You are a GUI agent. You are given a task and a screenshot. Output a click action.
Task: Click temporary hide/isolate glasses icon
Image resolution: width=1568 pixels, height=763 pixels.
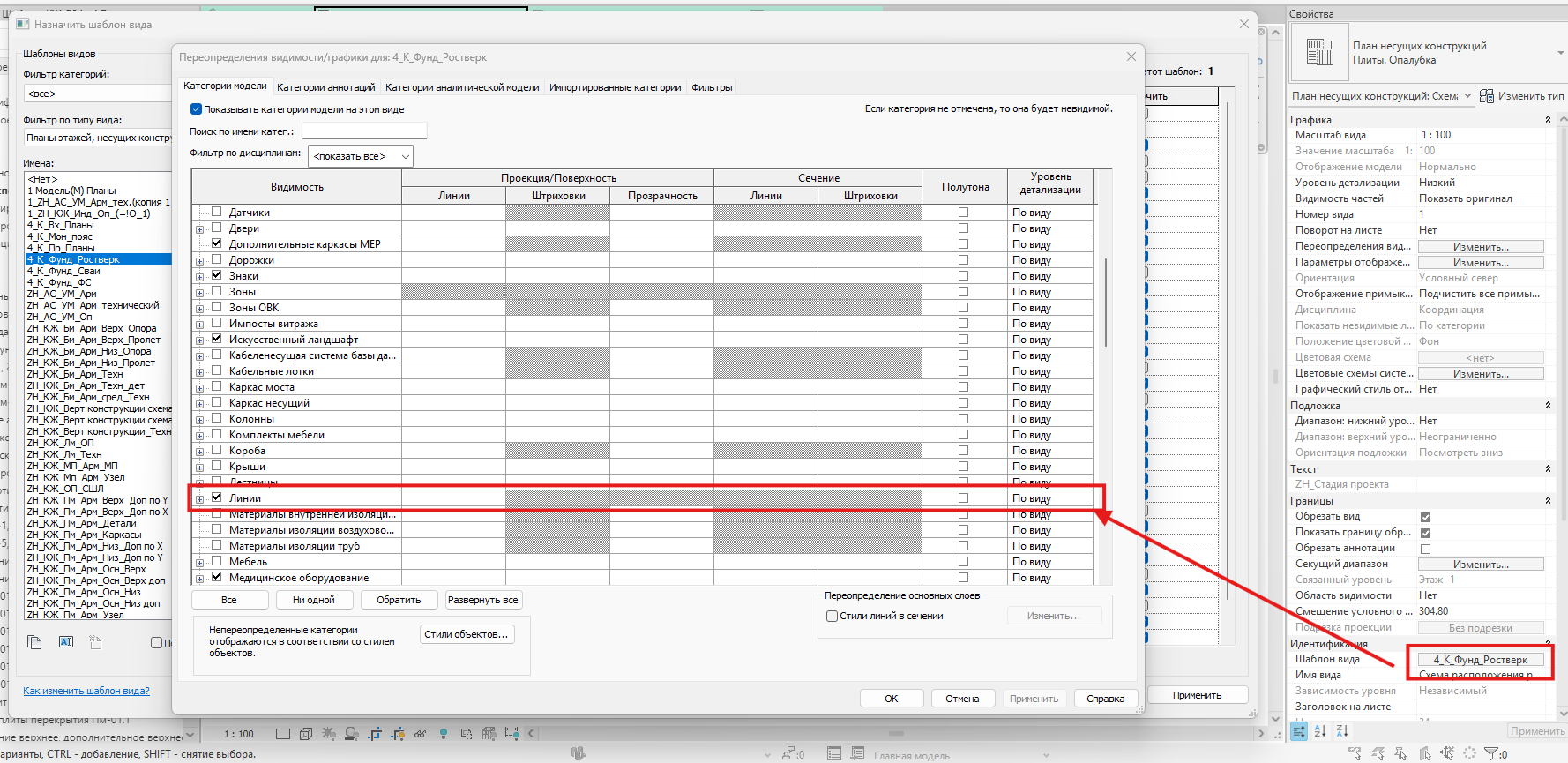pos(420,734)
